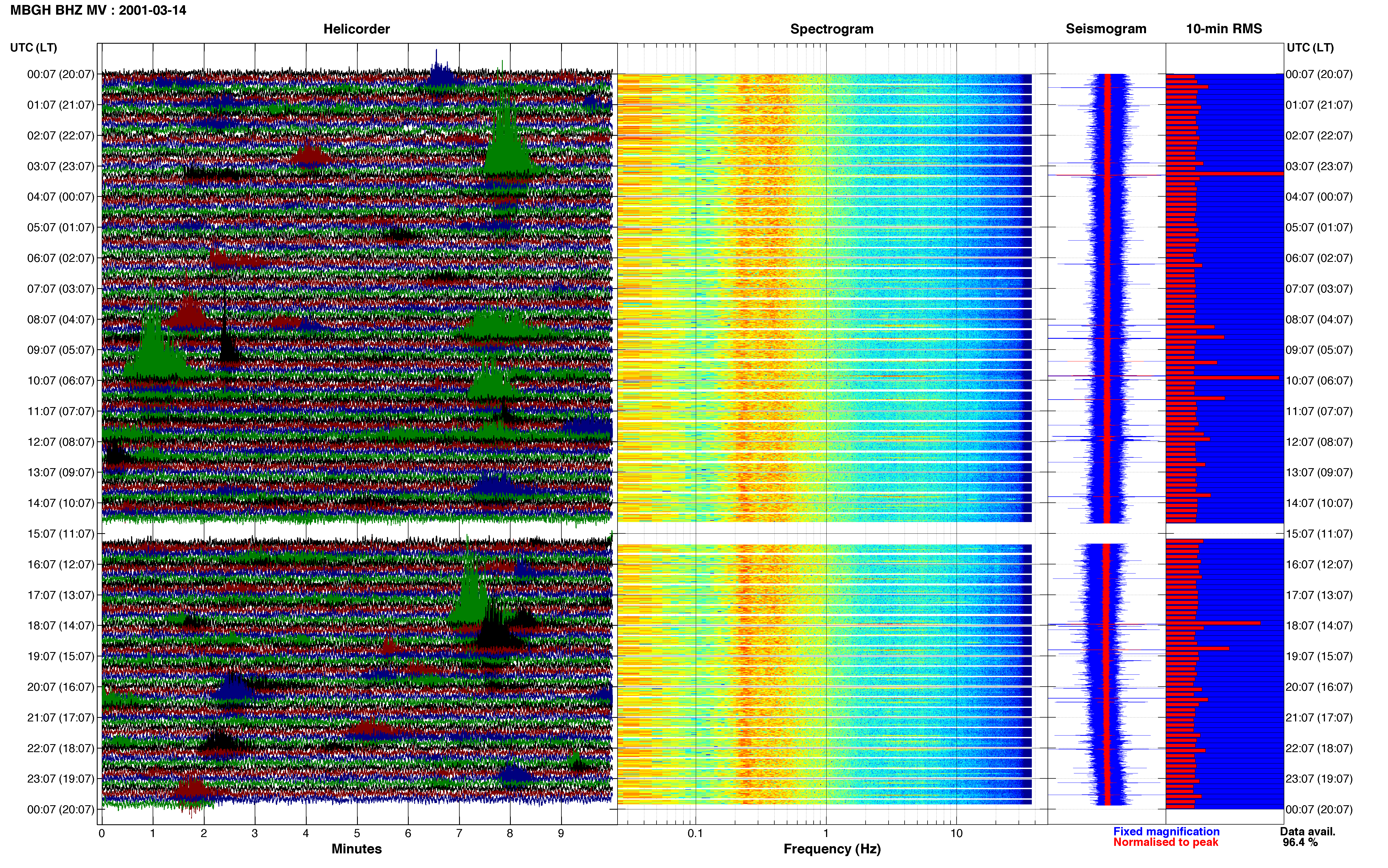This screenshot has height=868, width=1388.
Task: Select the 'Spectrogram' panel heading
Action: 831,29
